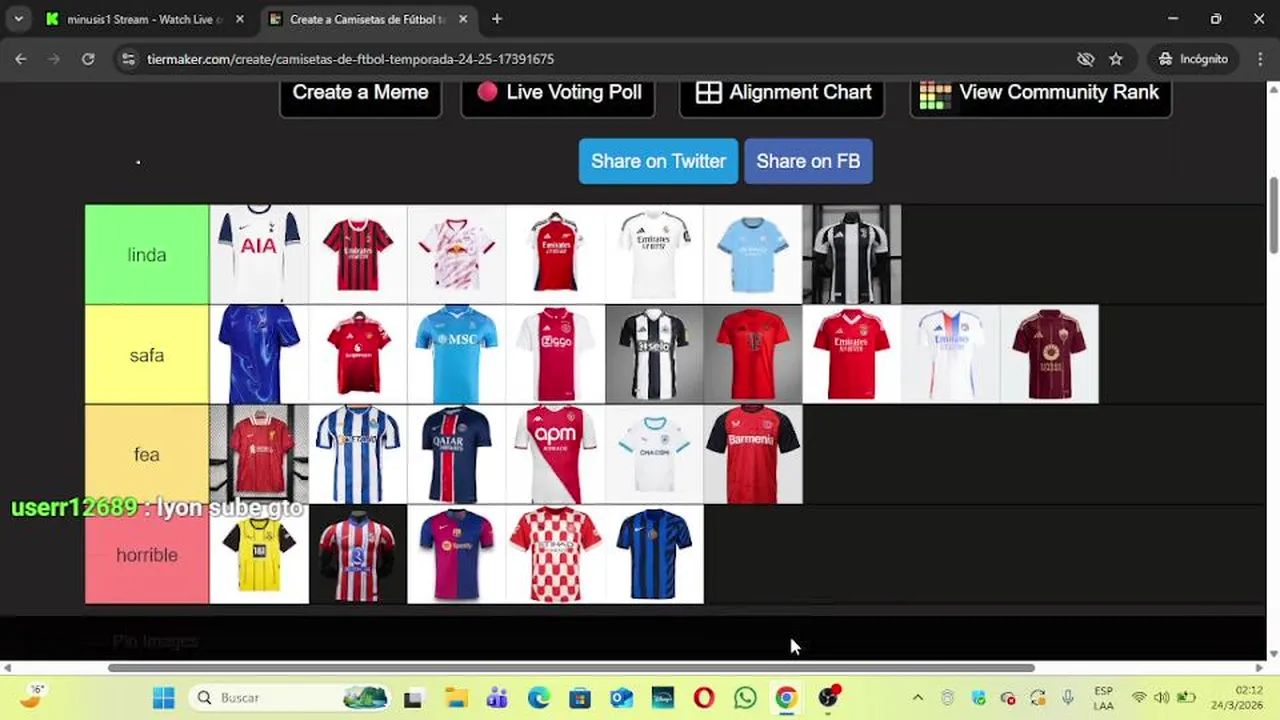
Task: Open the Incógnito profile indicator
Action: tap(1193, 59)
